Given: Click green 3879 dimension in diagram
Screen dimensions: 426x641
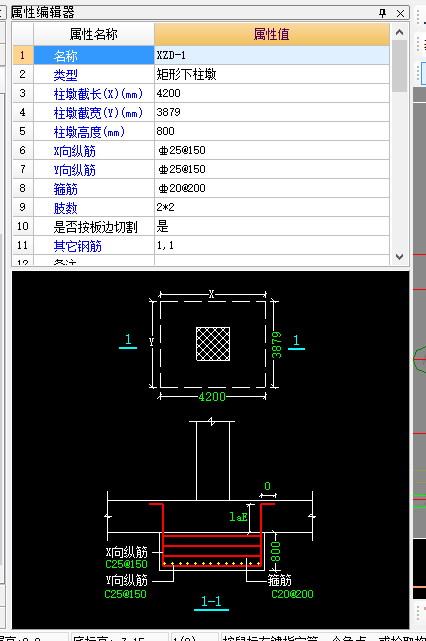Looking at the screenshot, I should tap(277, 345).
